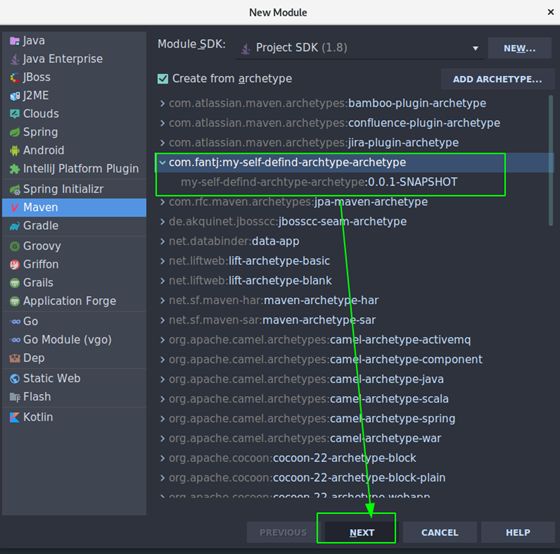560x554 pixels.
Task: Open the Add Archetype dialog
Action: coord(497,79)
